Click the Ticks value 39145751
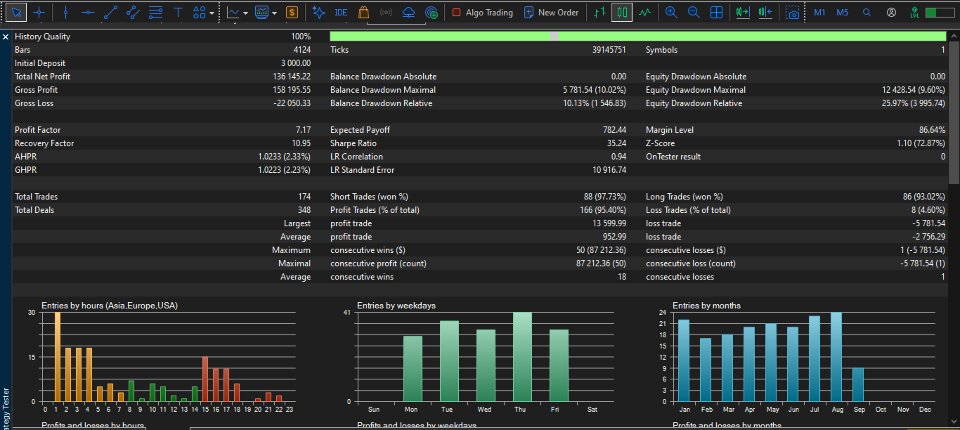Viewport: 960px width, 430px height. [x=610, y=50]
